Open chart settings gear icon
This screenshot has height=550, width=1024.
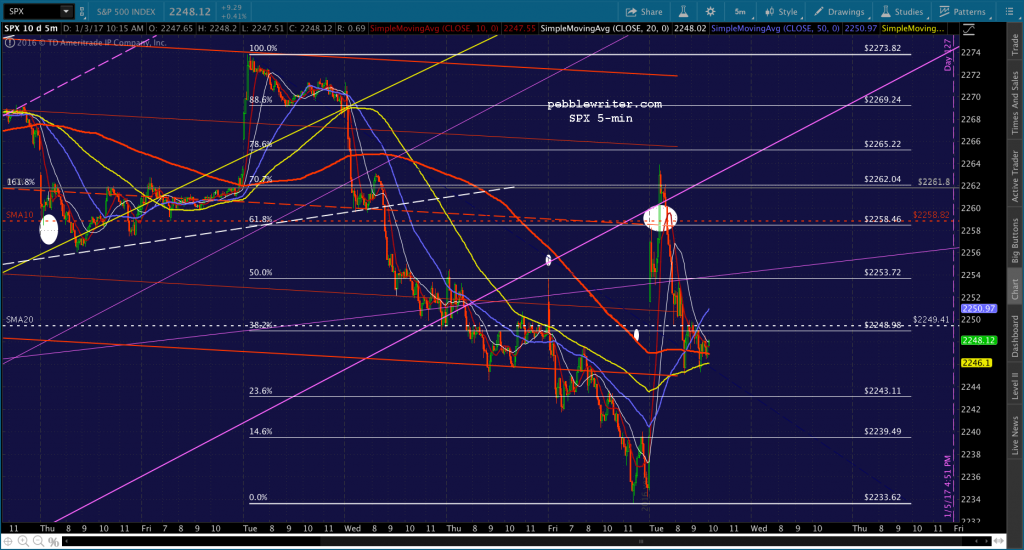click(x=711, y=12)
